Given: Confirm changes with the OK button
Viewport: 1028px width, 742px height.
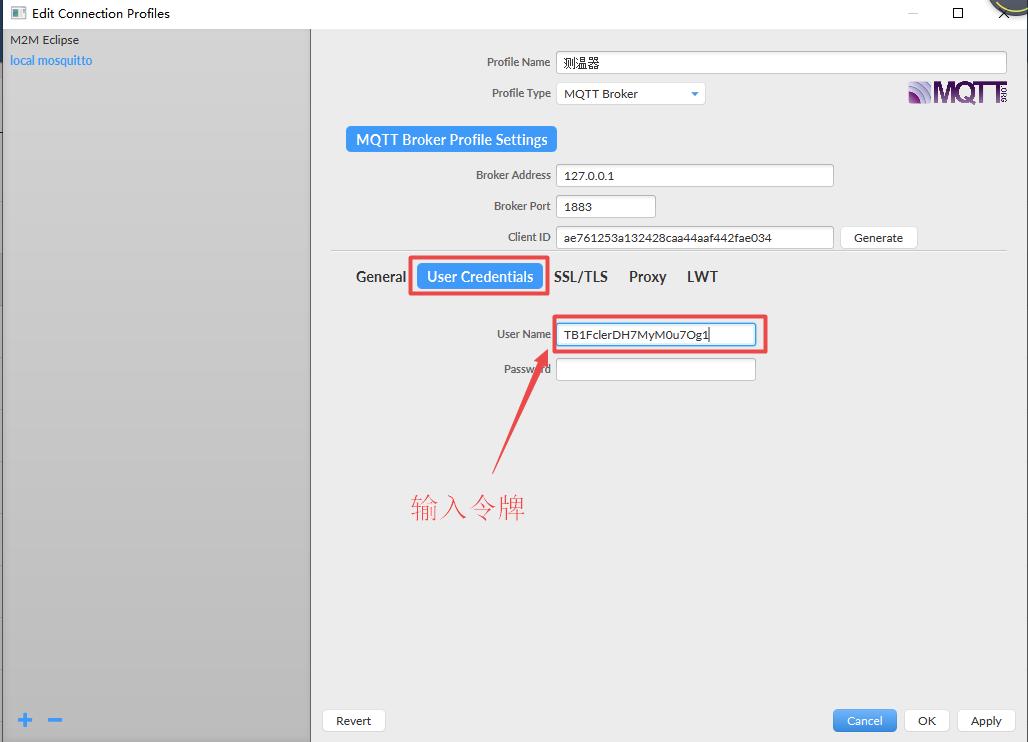Looking at the screenshot, I should (926, 720).
